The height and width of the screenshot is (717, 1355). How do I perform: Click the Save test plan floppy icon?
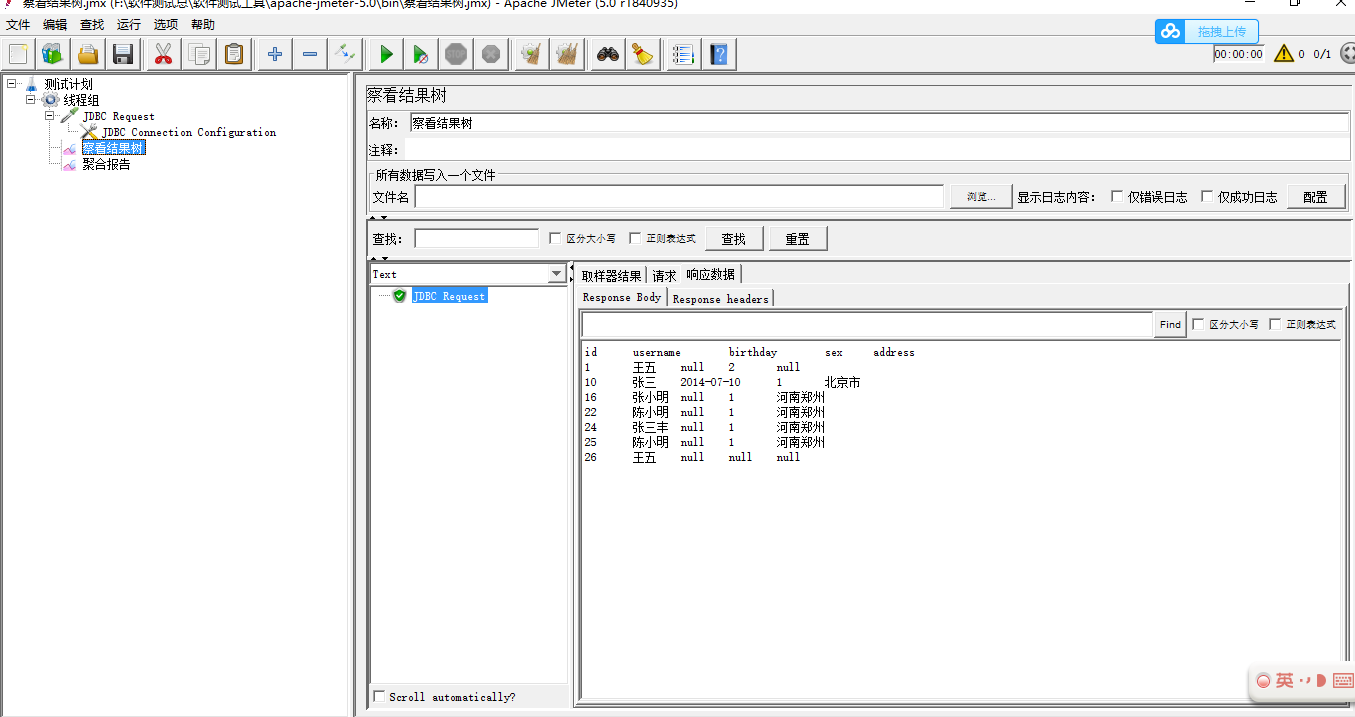pyautogui.click(x=123, y=54)
